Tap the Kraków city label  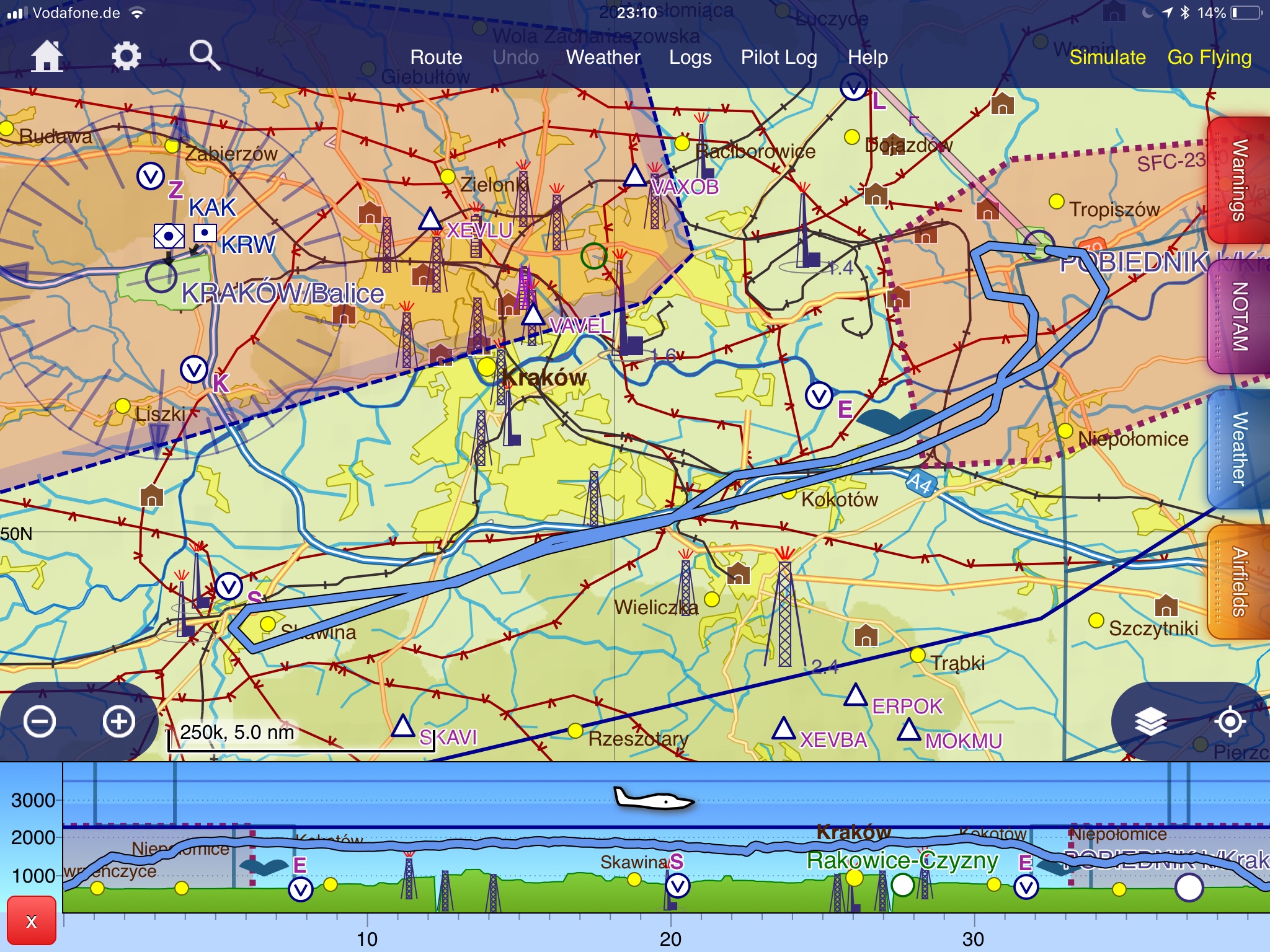pyautogui.click(x=544, y=377)
